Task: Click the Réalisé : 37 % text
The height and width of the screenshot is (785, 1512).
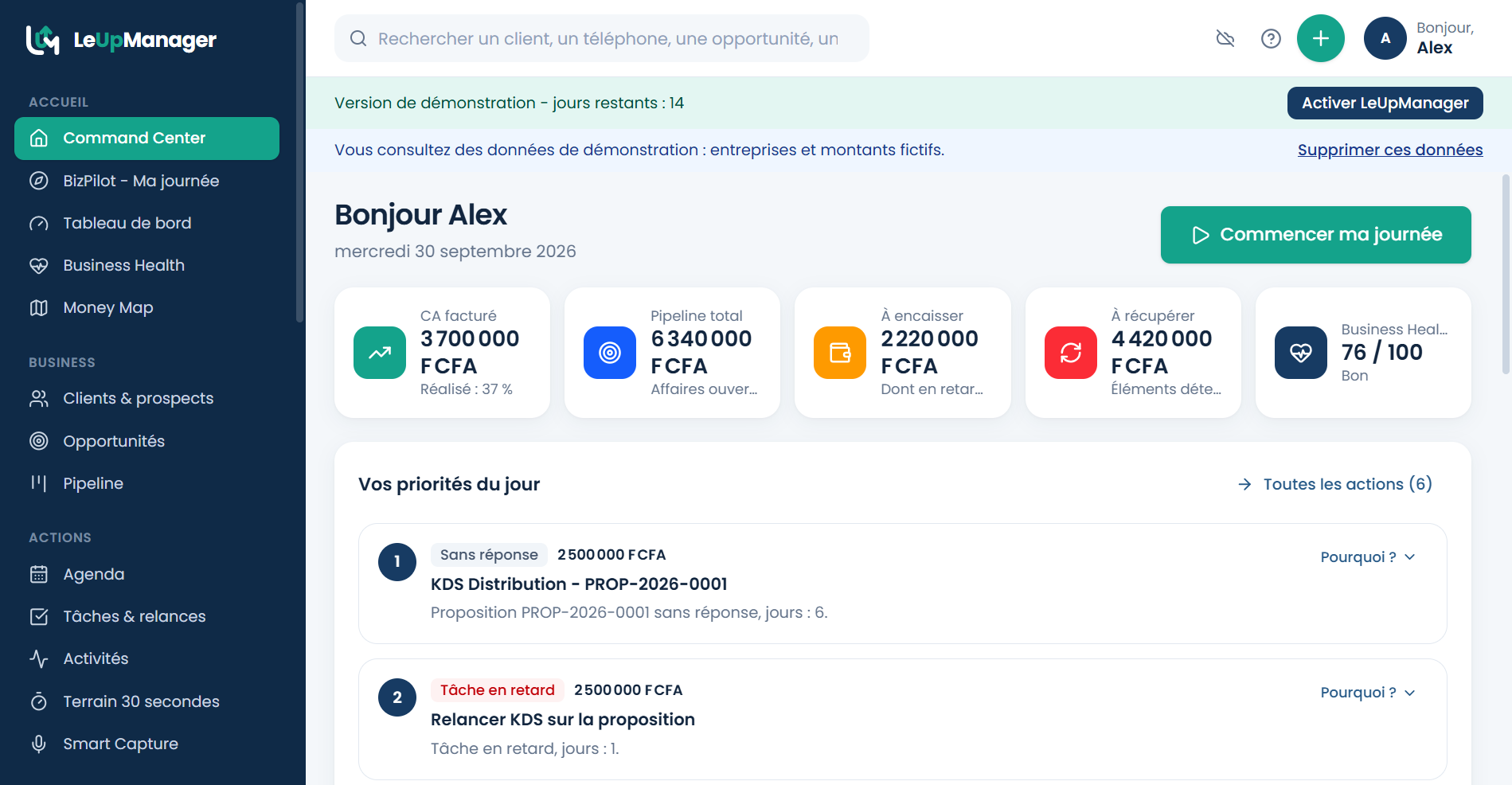Action: (467, 389)
